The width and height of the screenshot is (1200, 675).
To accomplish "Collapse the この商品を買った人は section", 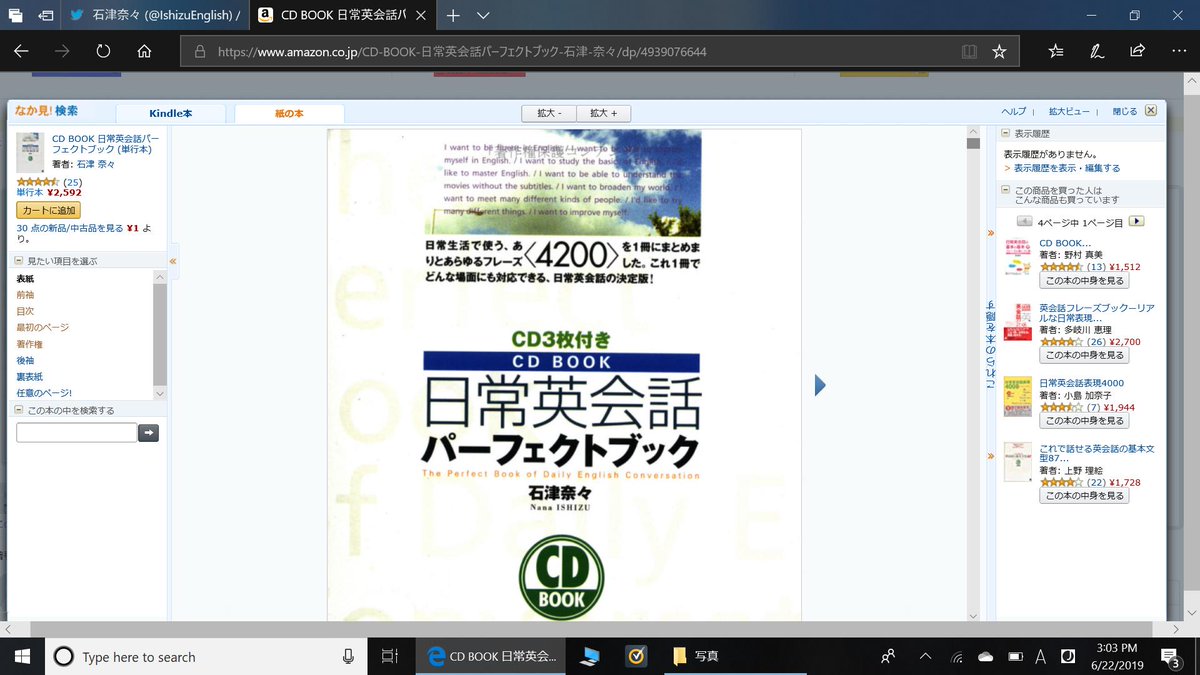I will pos(1007,189).
